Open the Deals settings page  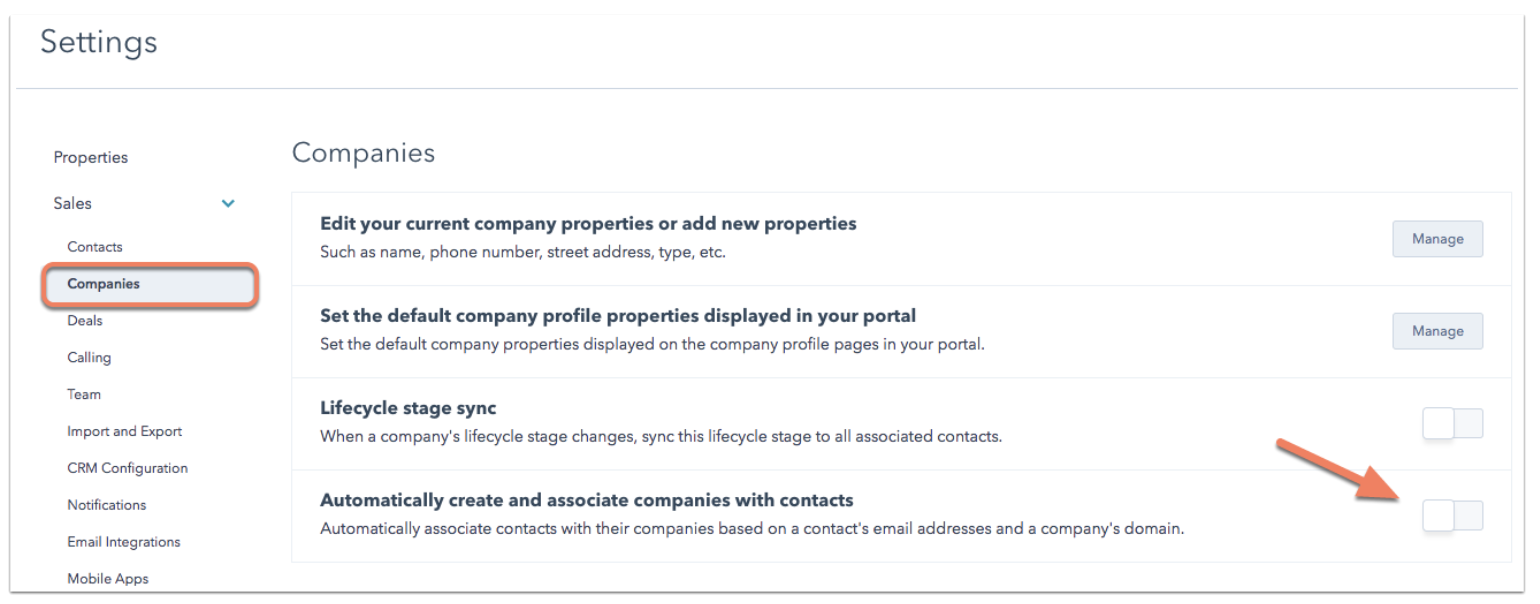click(85, 321)
